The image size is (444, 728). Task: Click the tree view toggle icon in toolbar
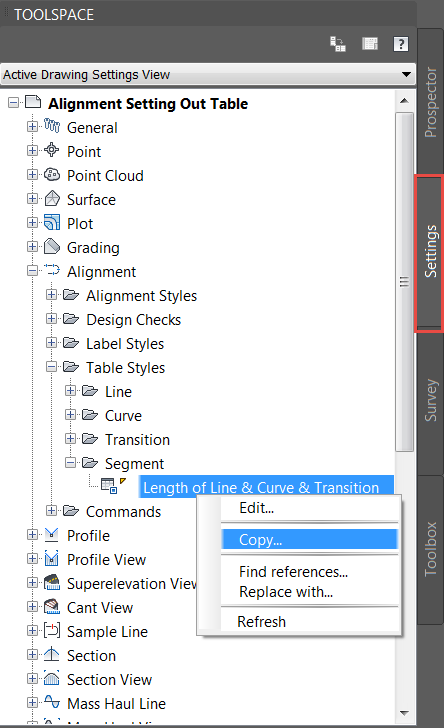(338, 44)
